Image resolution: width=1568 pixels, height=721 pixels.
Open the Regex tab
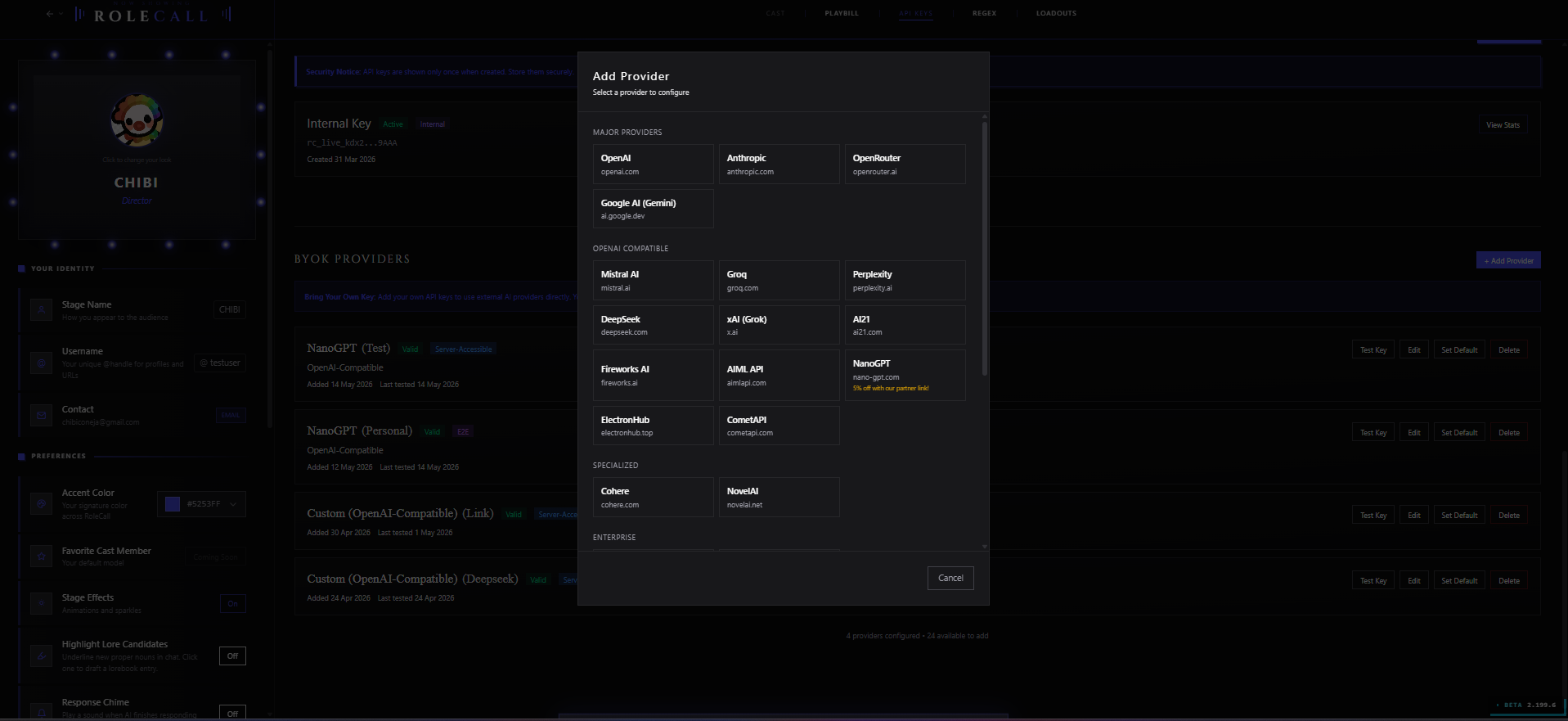point(984,13)
